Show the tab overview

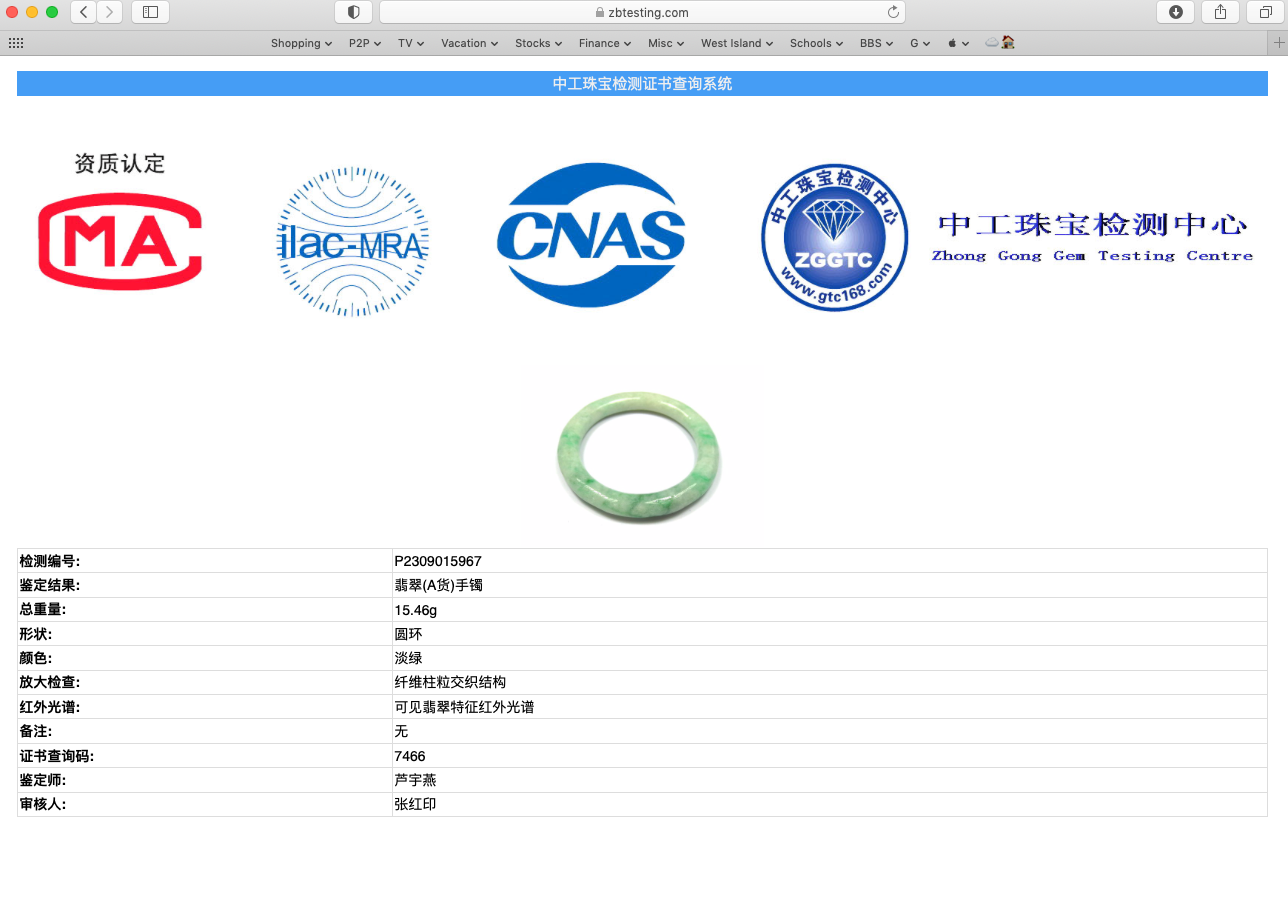[x=1266, y=12]
